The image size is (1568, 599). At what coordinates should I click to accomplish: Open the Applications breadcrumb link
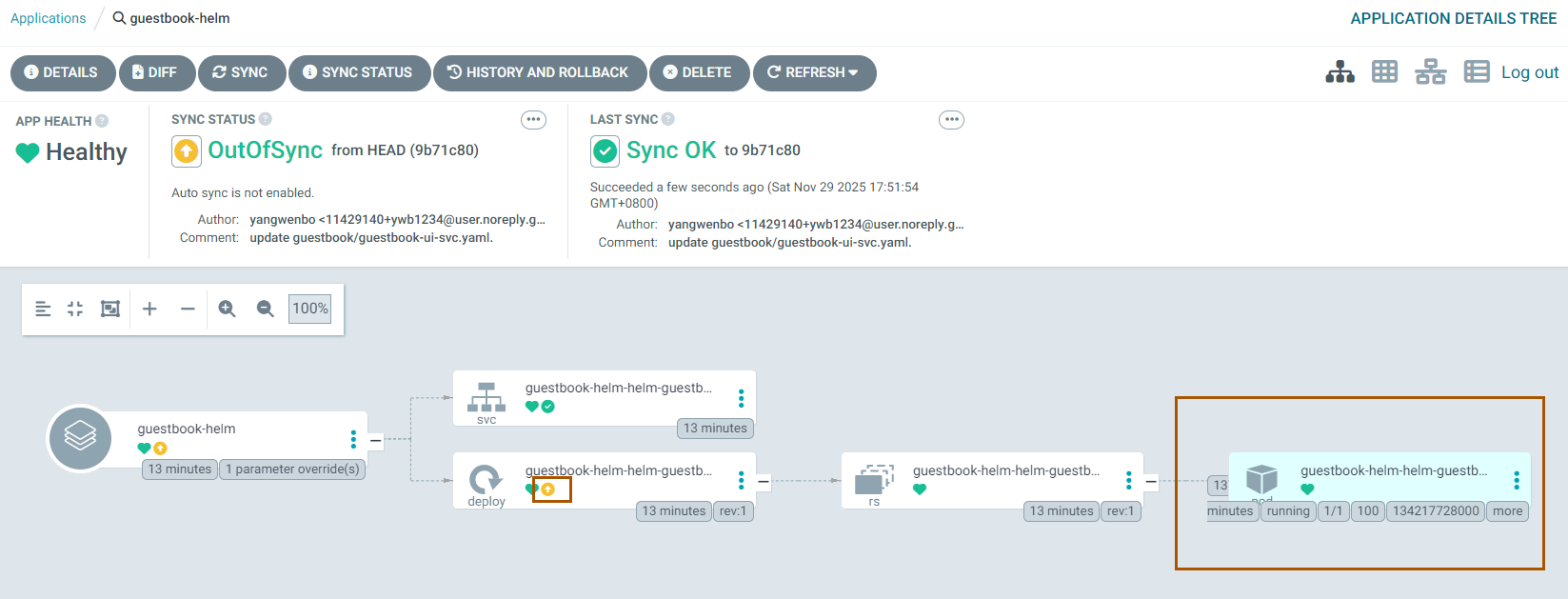click(48, 18)
